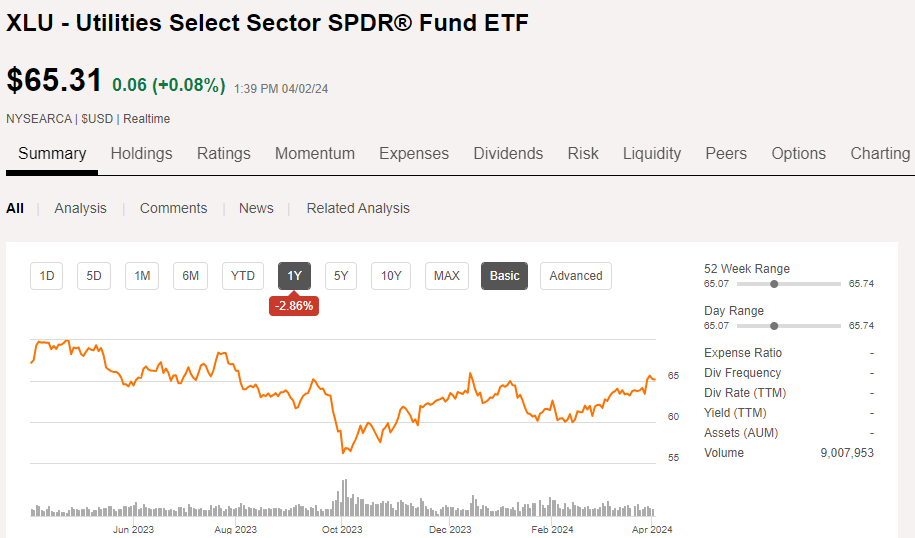The height and width of the screenshot is (538, 915).
Task: Open the Expenses tab
Action: 414,153
